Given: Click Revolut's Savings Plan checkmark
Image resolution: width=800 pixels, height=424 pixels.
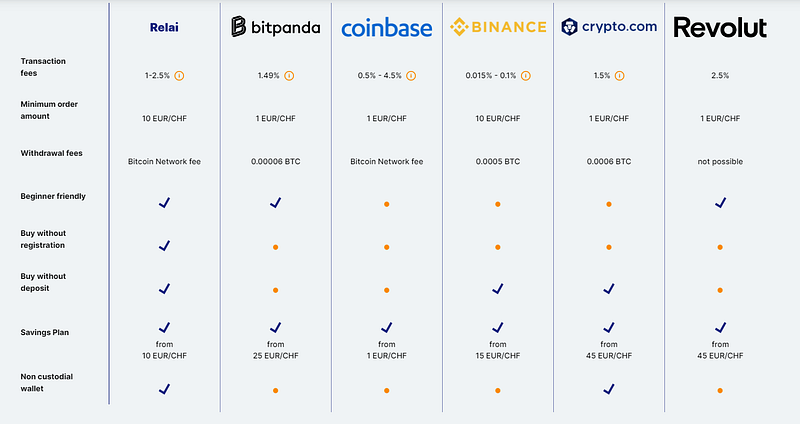Looking at the screenshot, I should click(720, 327).
